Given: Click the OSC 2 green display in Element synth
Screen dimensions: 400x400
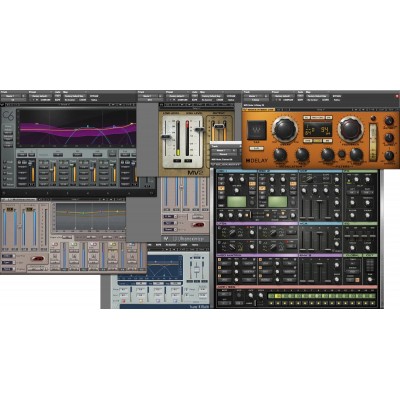Looking at the screenshot, I should (277, 202).
